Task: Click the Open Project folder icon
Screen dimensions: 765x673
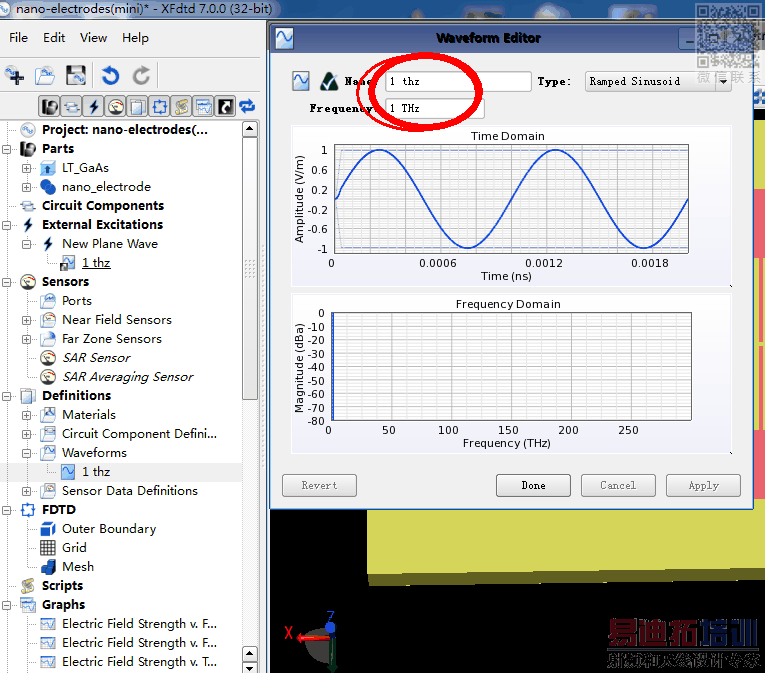Action: pos(45,76)
